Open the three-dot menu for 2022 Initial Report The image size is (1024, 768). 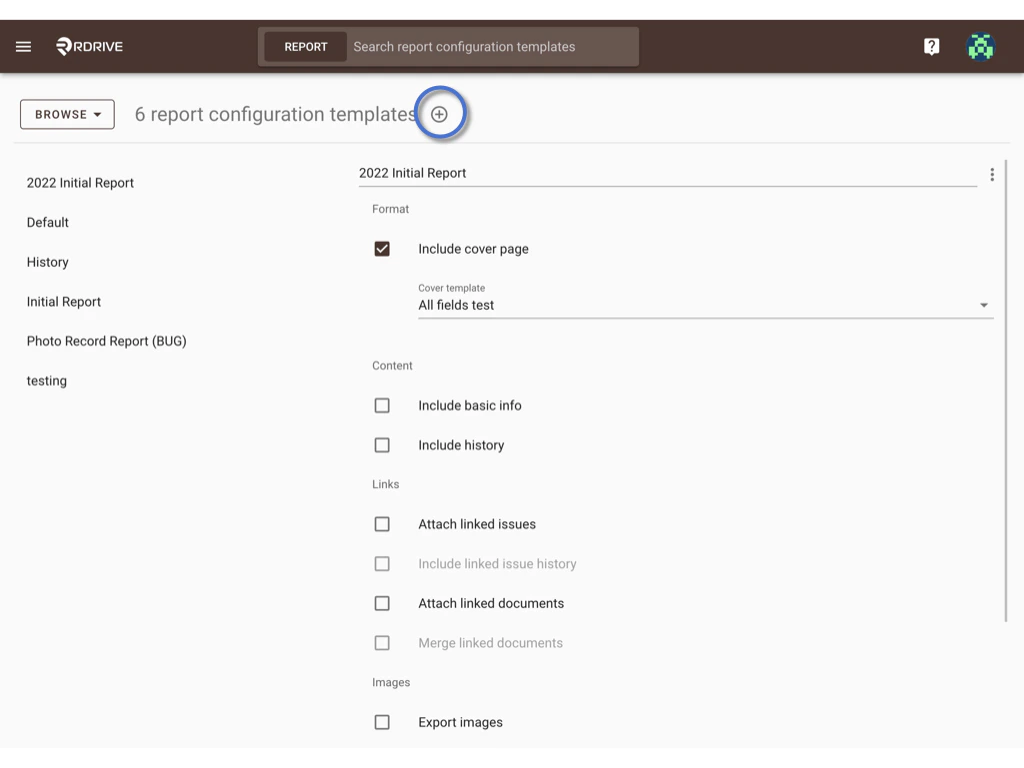click(x=992, y=173)
